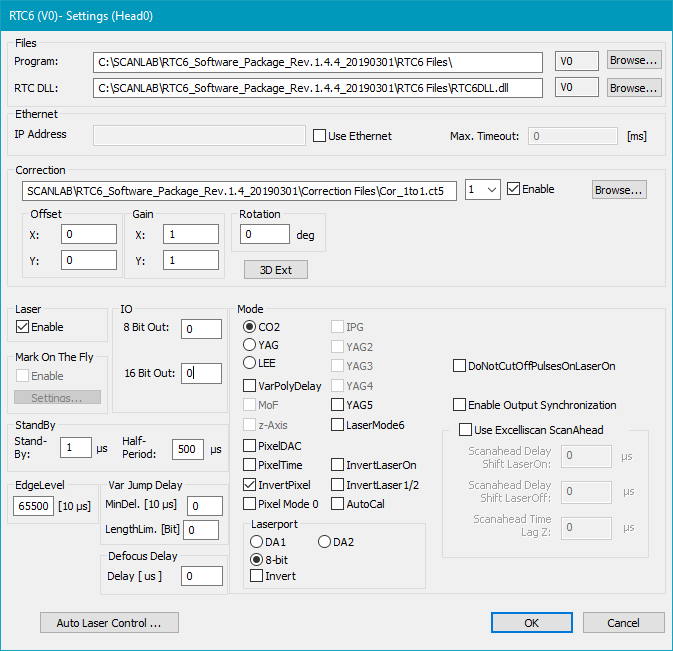Open the correction table number dropdown
Viewport: 673px width, 651px height.
(483, 189)
